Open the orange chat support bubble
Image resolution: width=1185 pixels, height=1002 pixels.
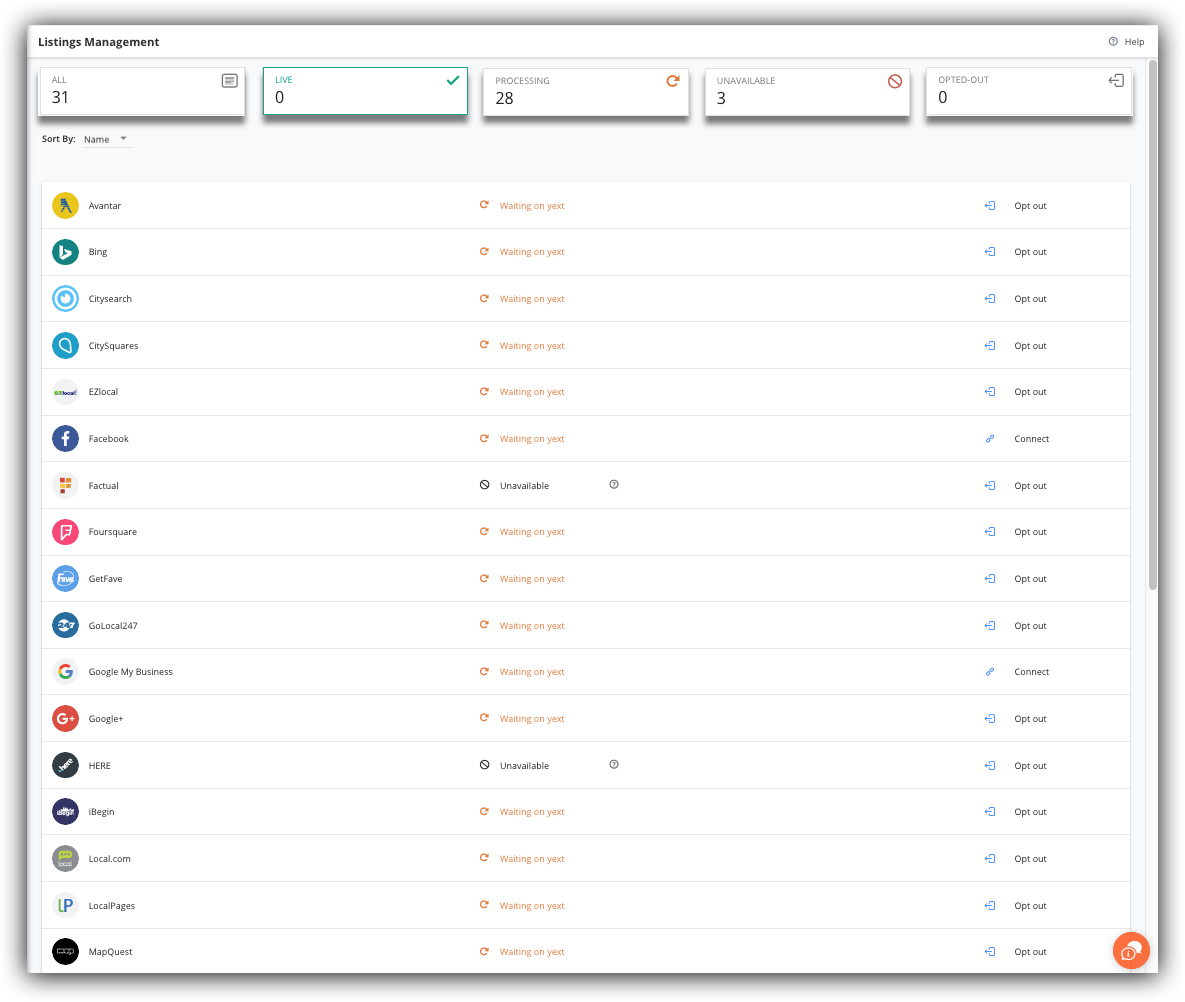coord(1131,951)
